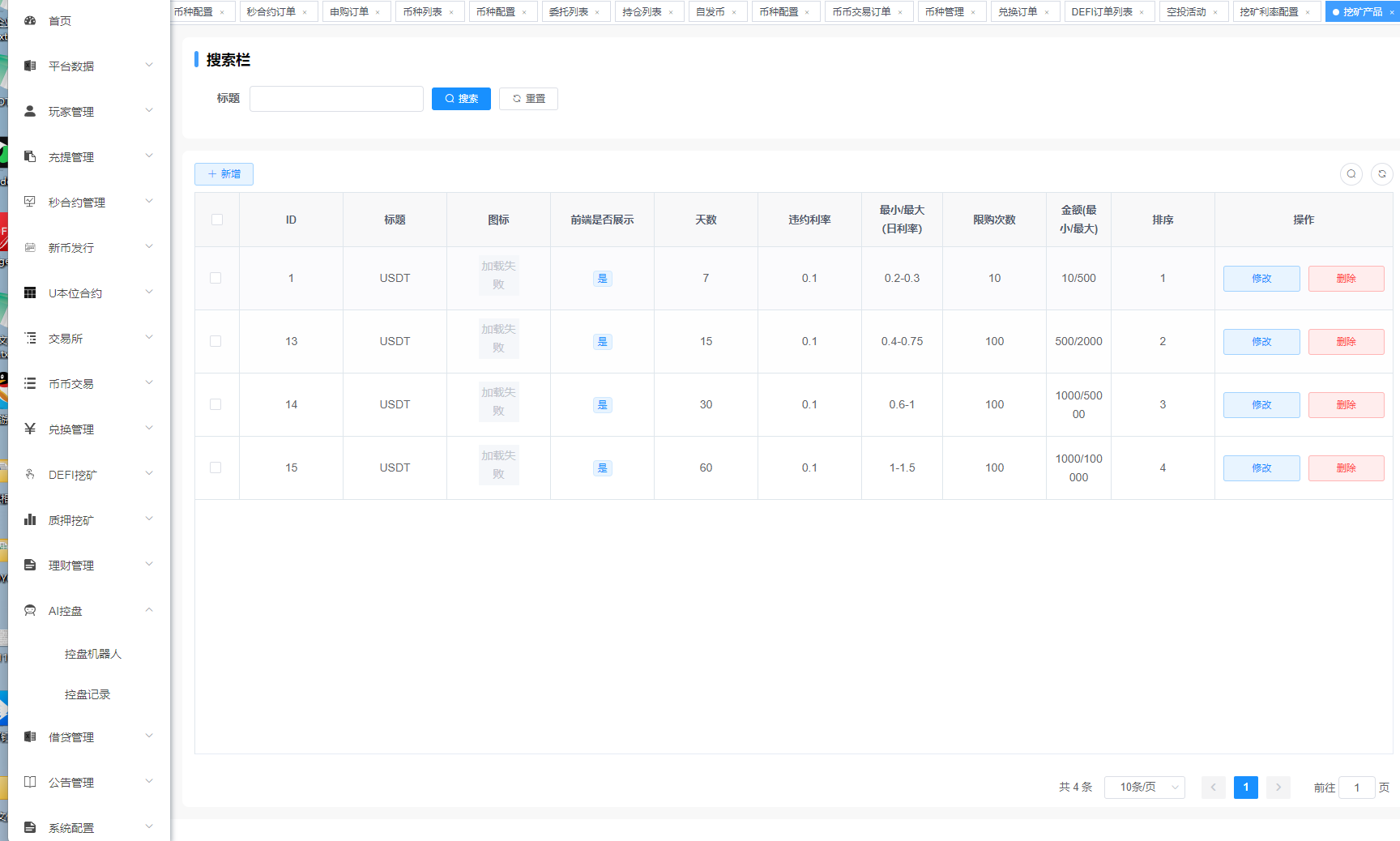
Task: Click 修改 for the ID 1 row
Action: tap(1261, 279)
